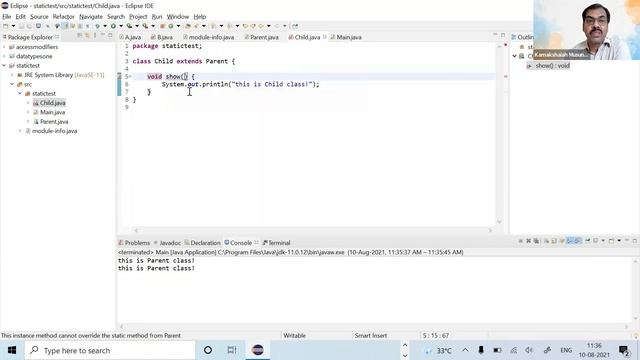Click the taskbar search box
The image size is (640, 360).
pyautogui.click(x=110, y=350)
